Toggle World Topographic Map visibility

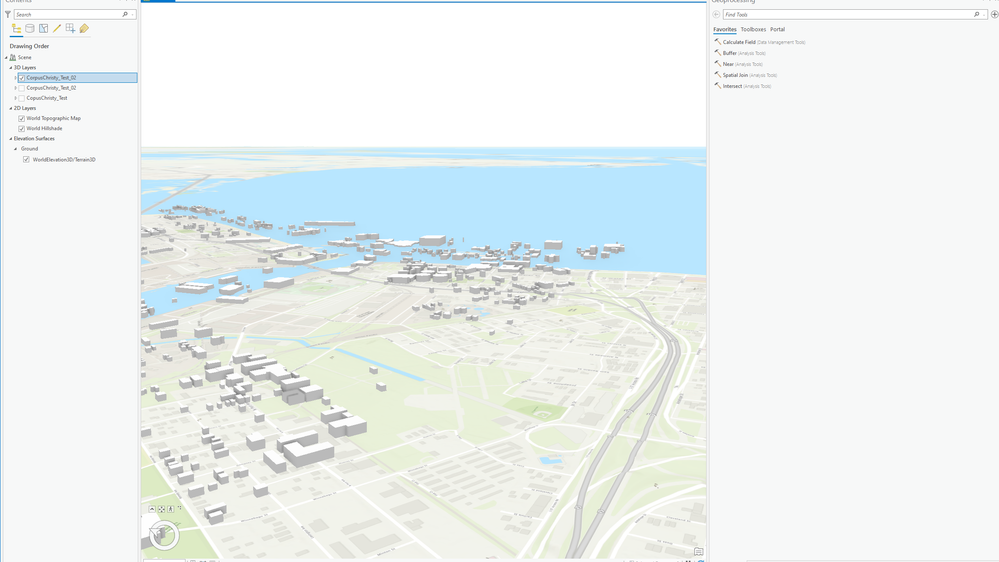coord(22,119)
